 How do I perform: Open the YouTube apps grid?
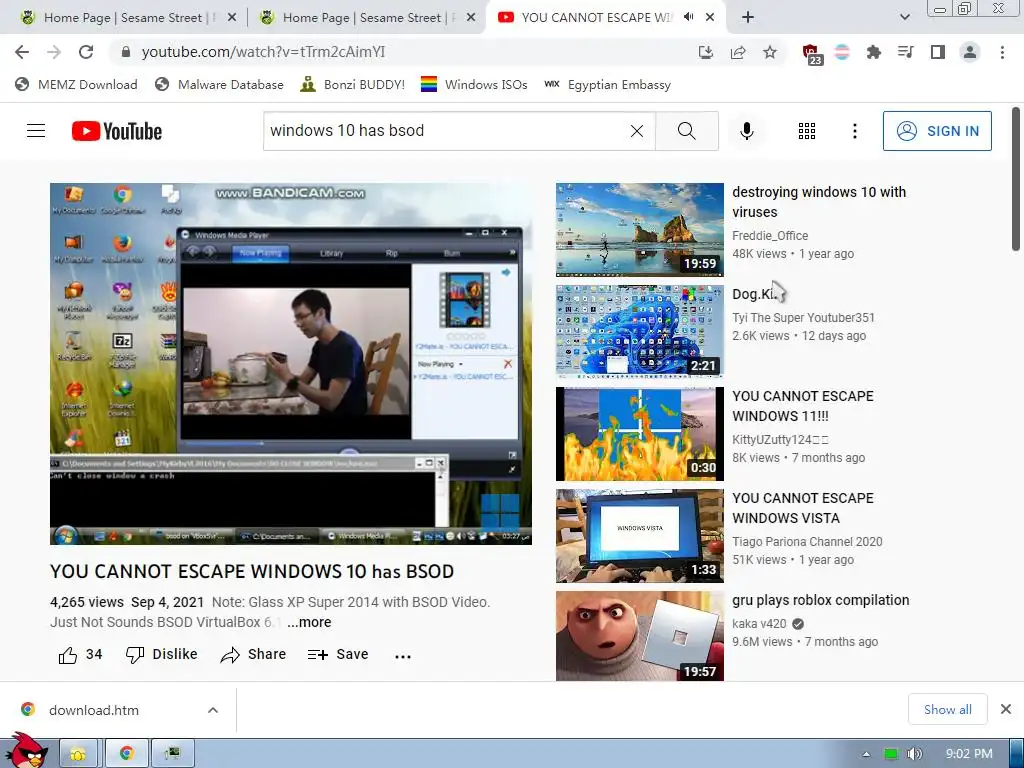pyautogui.click(x=807, y=131)
